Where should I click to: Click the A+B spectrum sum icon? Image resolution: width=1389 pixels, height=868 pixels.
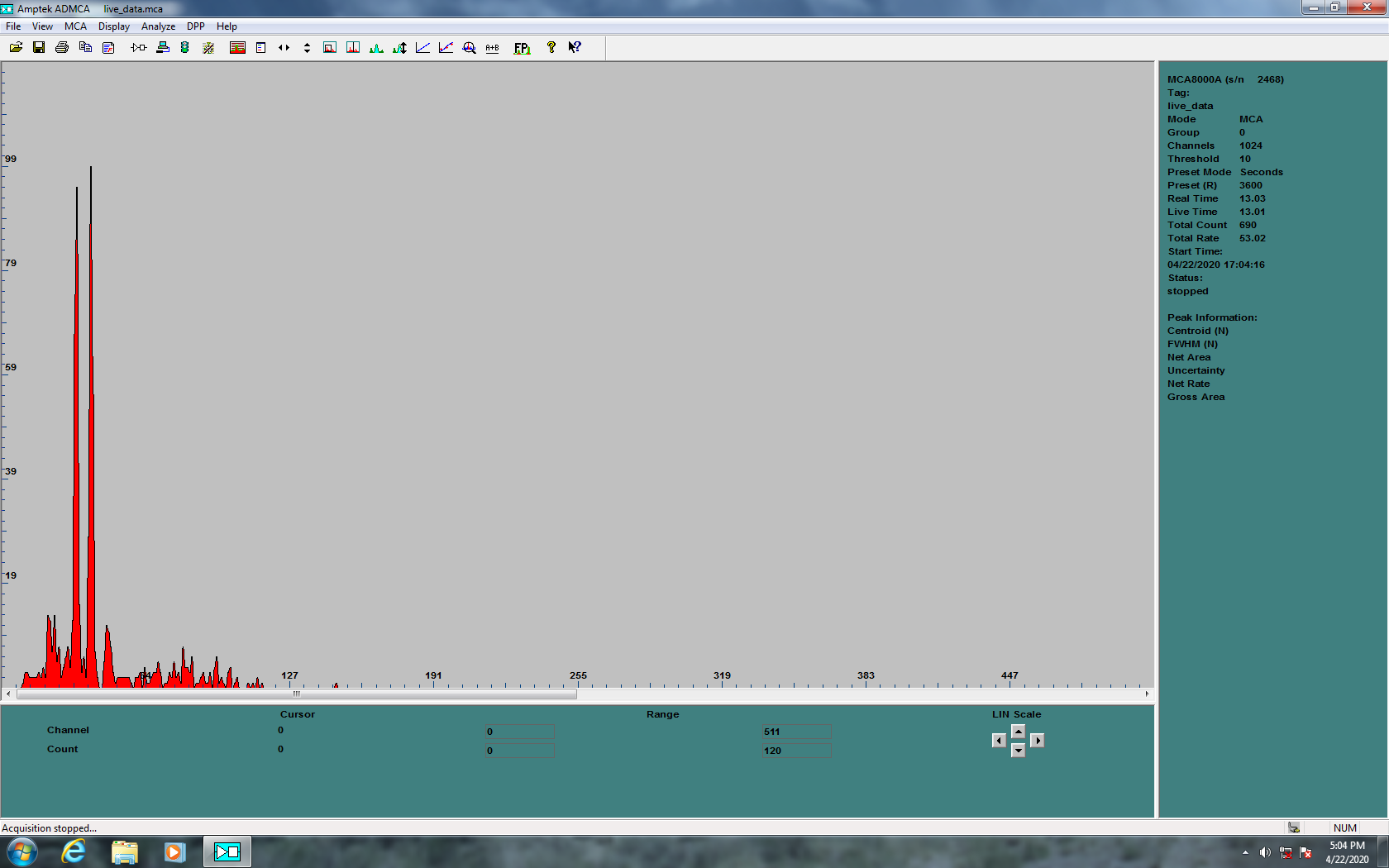tap(492, 48)
